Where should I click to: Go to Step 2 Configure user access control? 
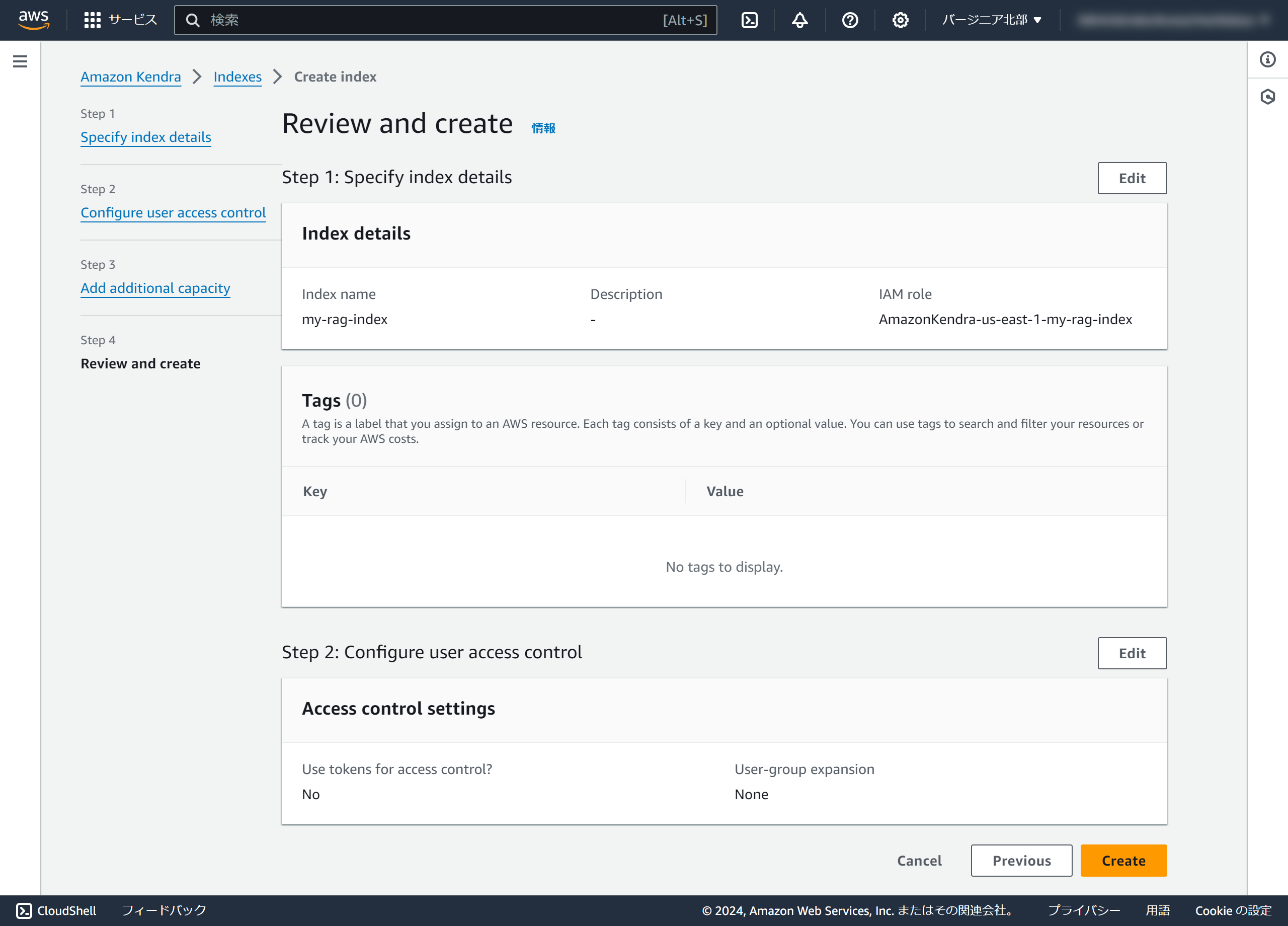173,212
